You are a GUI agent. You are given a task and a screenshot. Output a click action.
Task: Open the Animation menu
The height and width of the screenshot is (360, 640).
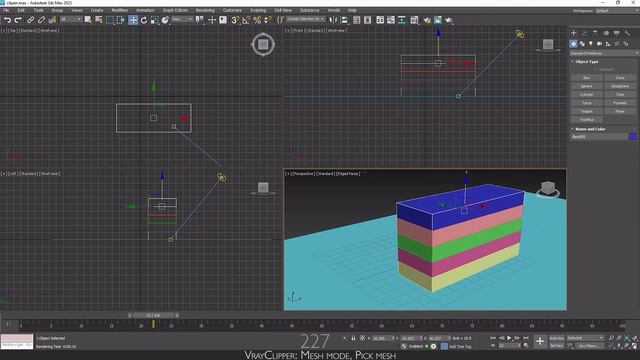[145, 10]
